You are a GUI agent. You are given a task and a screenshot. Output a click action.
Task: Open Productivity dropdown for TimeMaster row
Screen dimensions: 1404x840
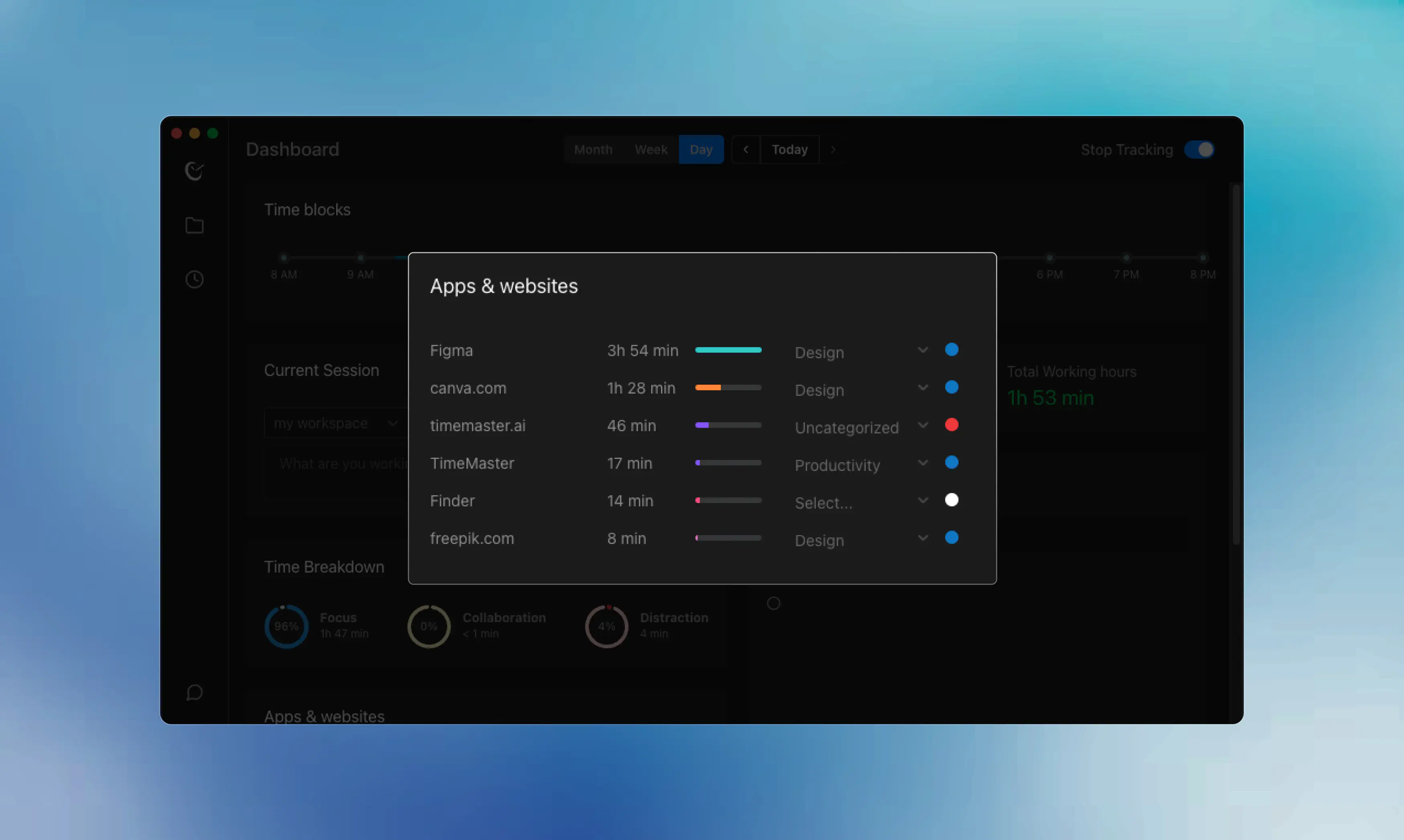[x=861, y=465]
